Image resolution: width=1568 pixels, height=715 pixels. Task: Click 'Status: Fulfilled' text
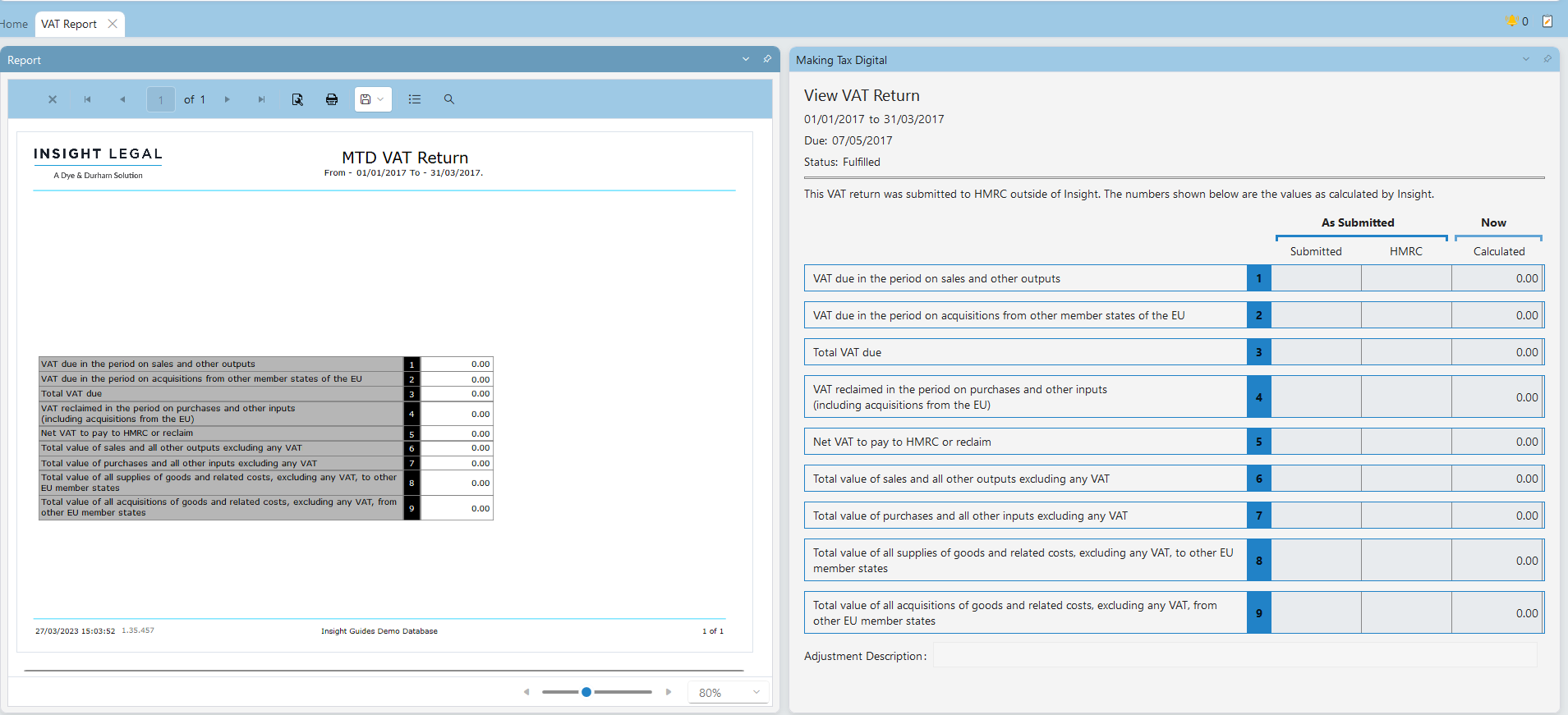[x=842, y=162]
